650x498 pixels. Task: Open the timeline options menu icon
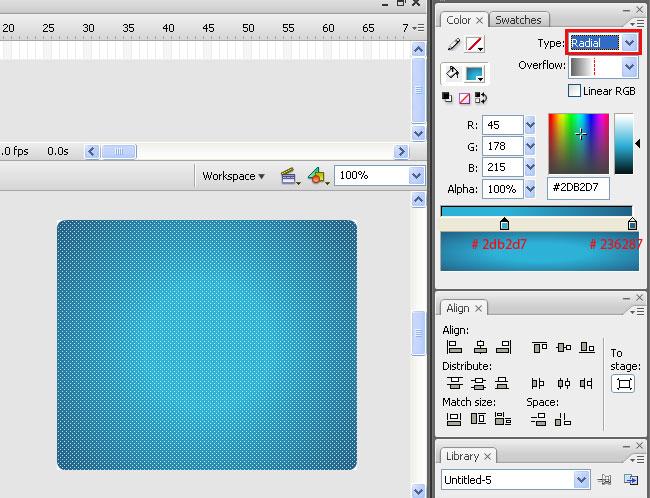click(x=419, y=28)
